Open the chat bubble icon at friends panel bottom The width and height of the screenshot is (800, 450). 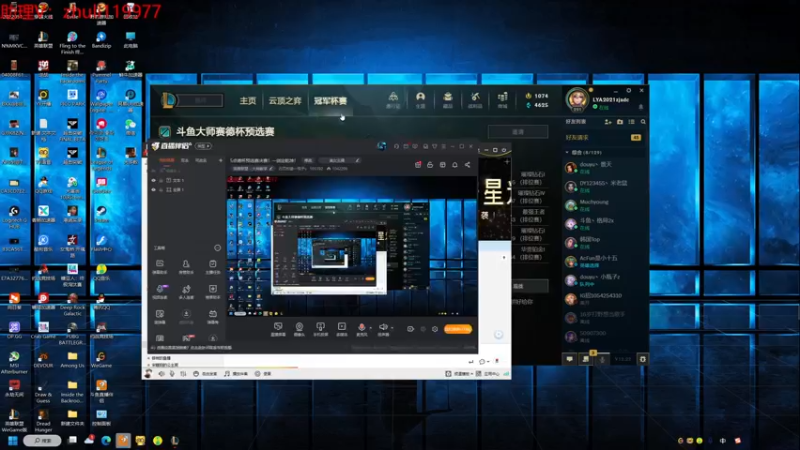[569, 359]
